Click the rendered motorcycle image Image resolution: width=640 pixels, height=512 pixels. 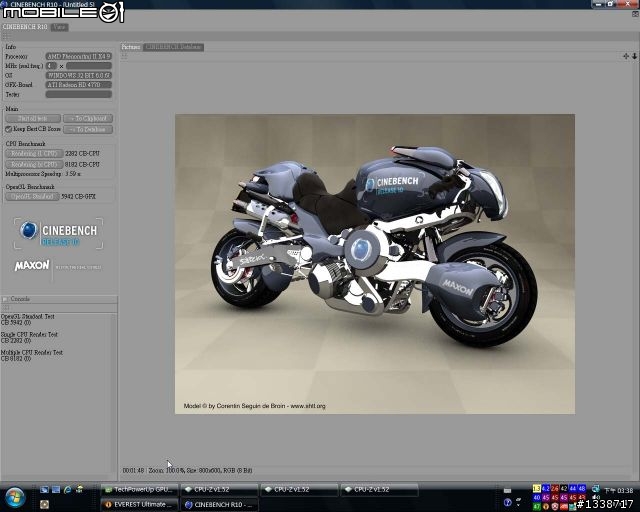[x=375, y=264]
